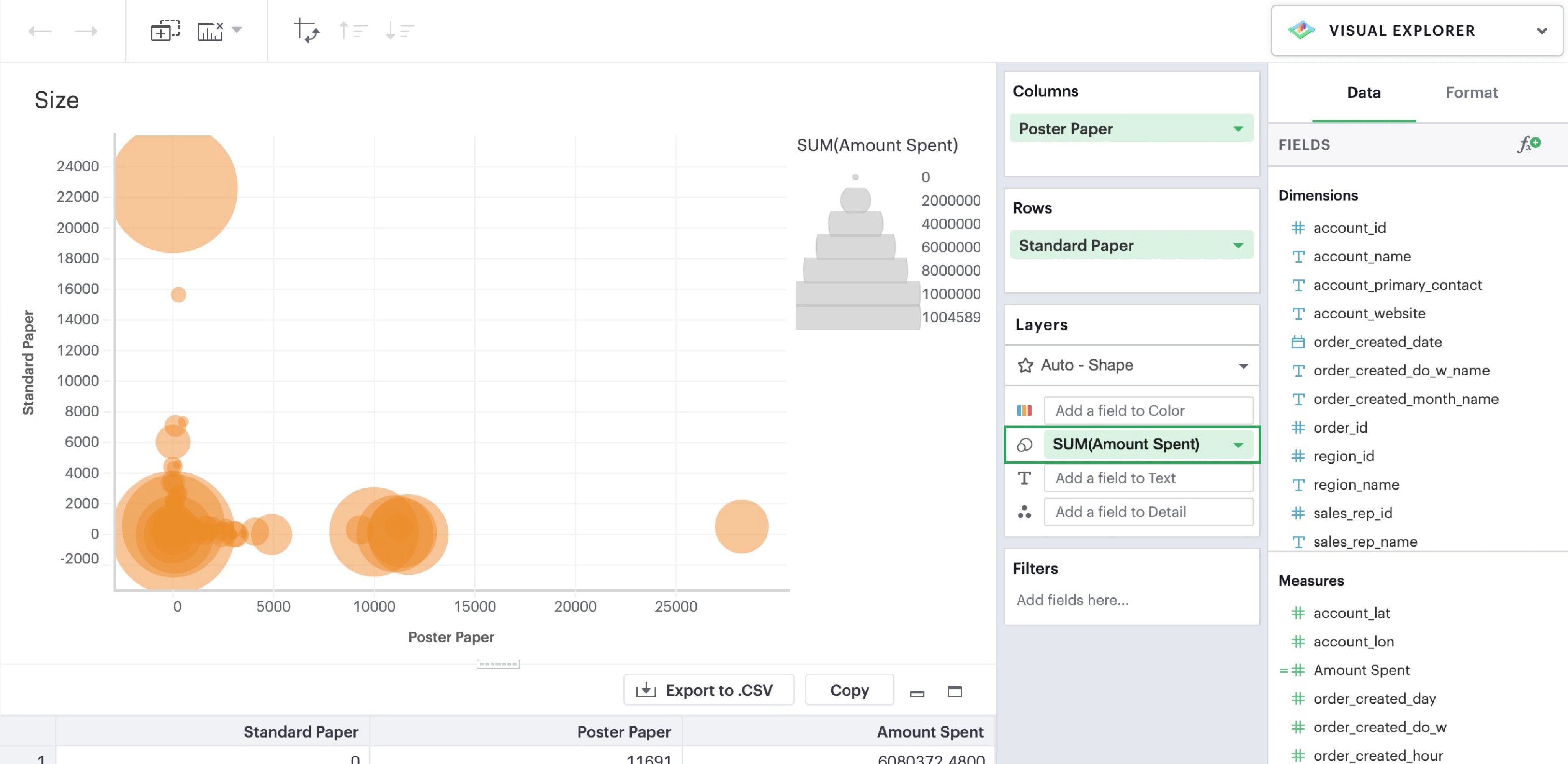Minimize the data table panel
The width and height of the screenshot is (1568, 764).
(x=917, y=692)
